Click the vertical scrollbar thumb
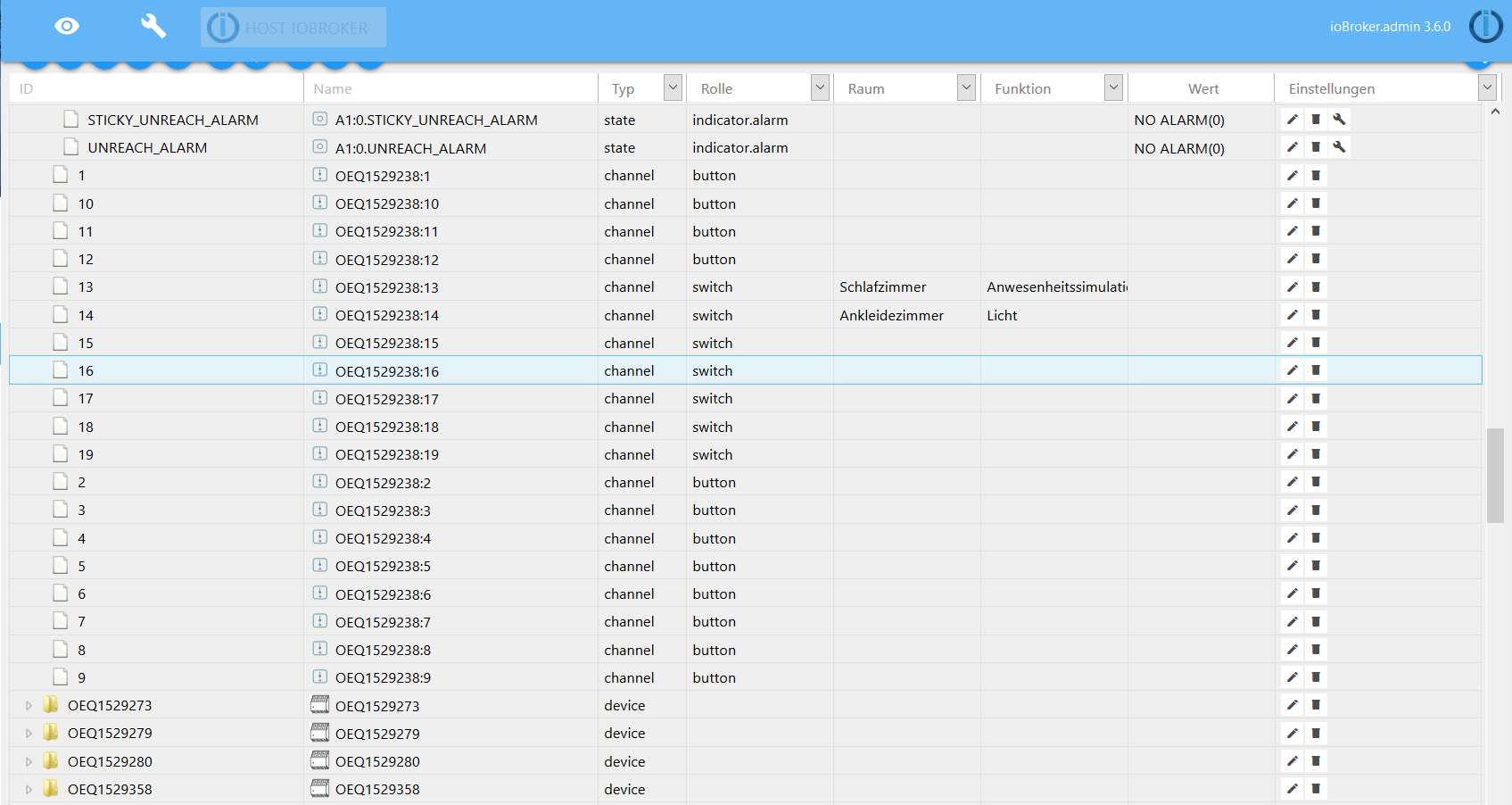This screenshot has height=805, width=1512. click(x=1495, y=475)
